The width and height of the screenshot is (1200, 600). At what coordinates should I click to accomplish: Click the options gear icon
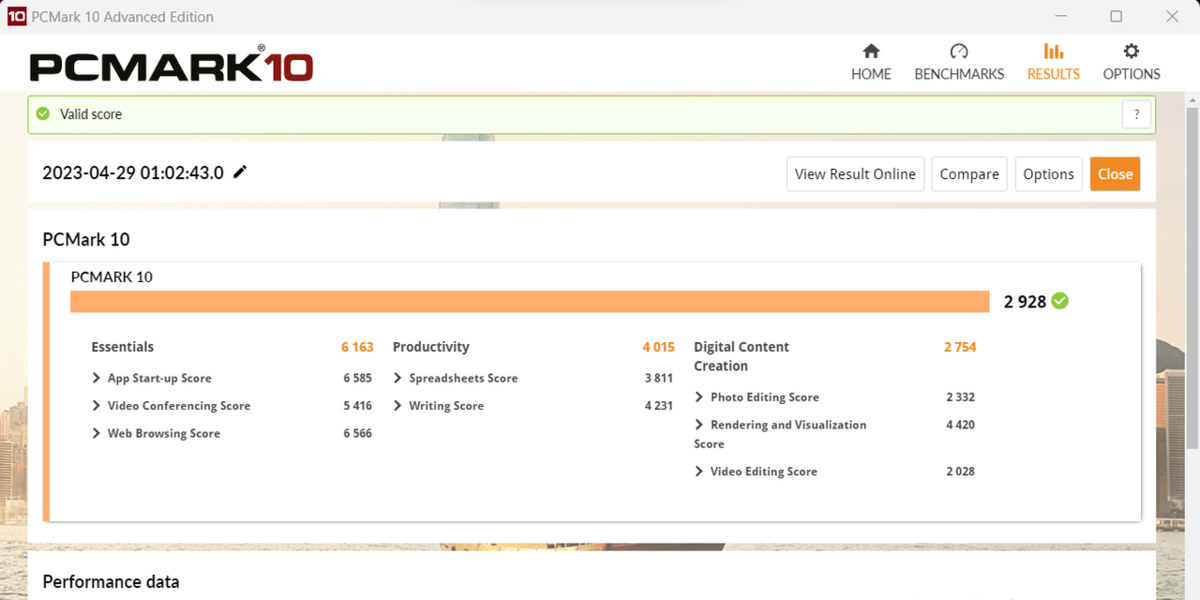pyautogui.click(x=1131, y=51)
